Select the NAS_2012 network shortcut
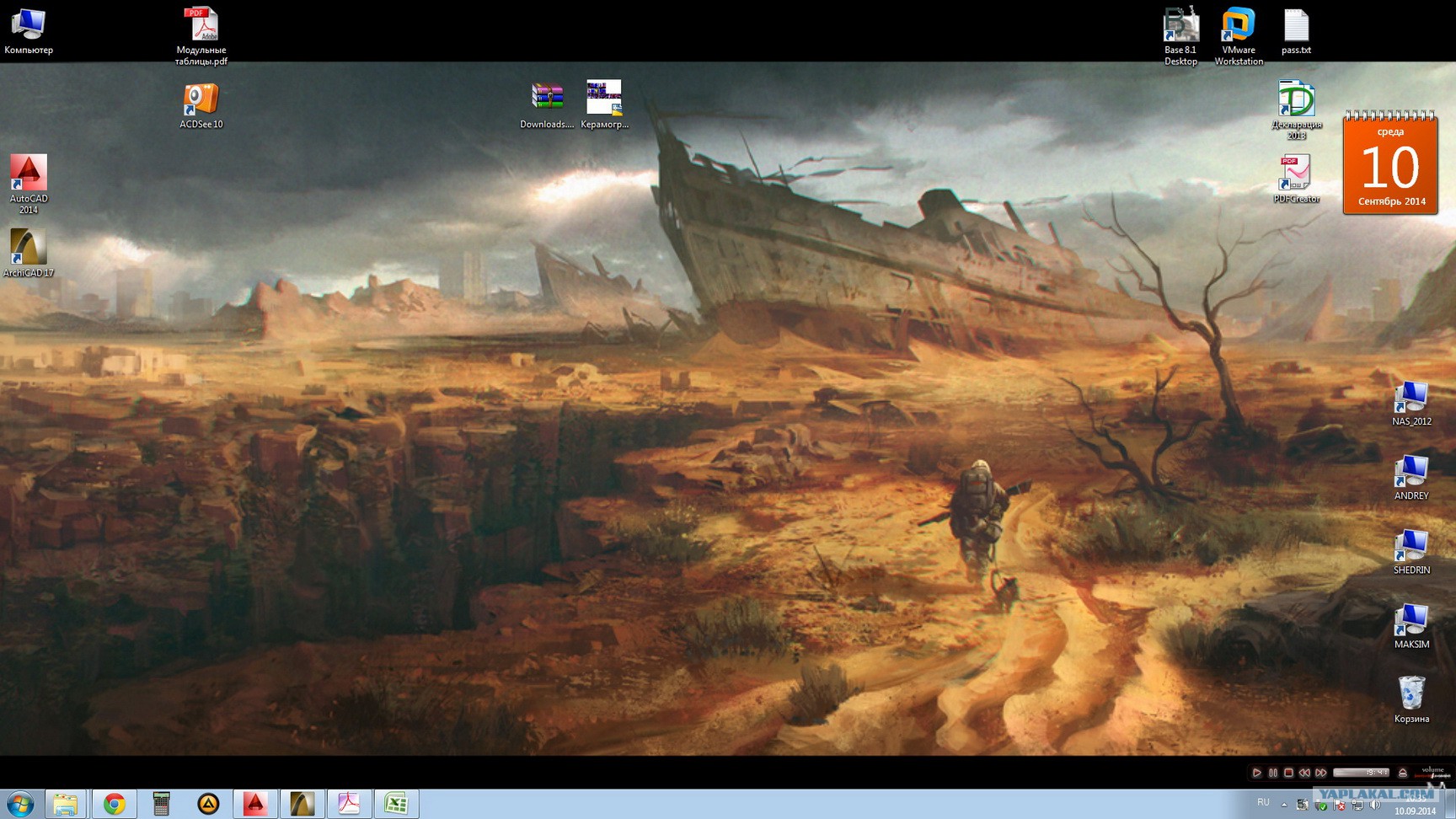The image size is (1456, 819). pos(1411,404)
